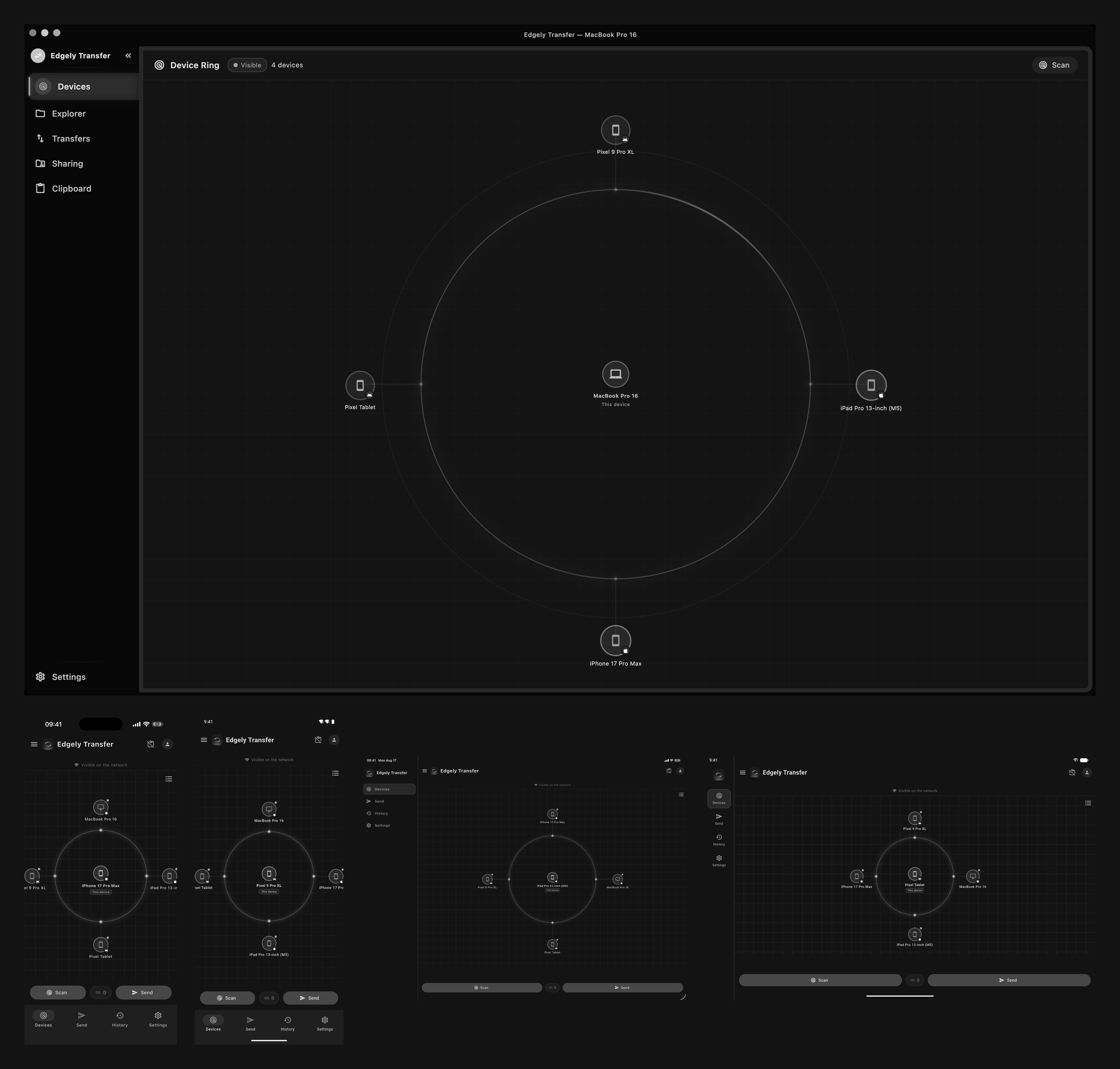Go to Transfers in the desktop sidebar

pos(83,139)
